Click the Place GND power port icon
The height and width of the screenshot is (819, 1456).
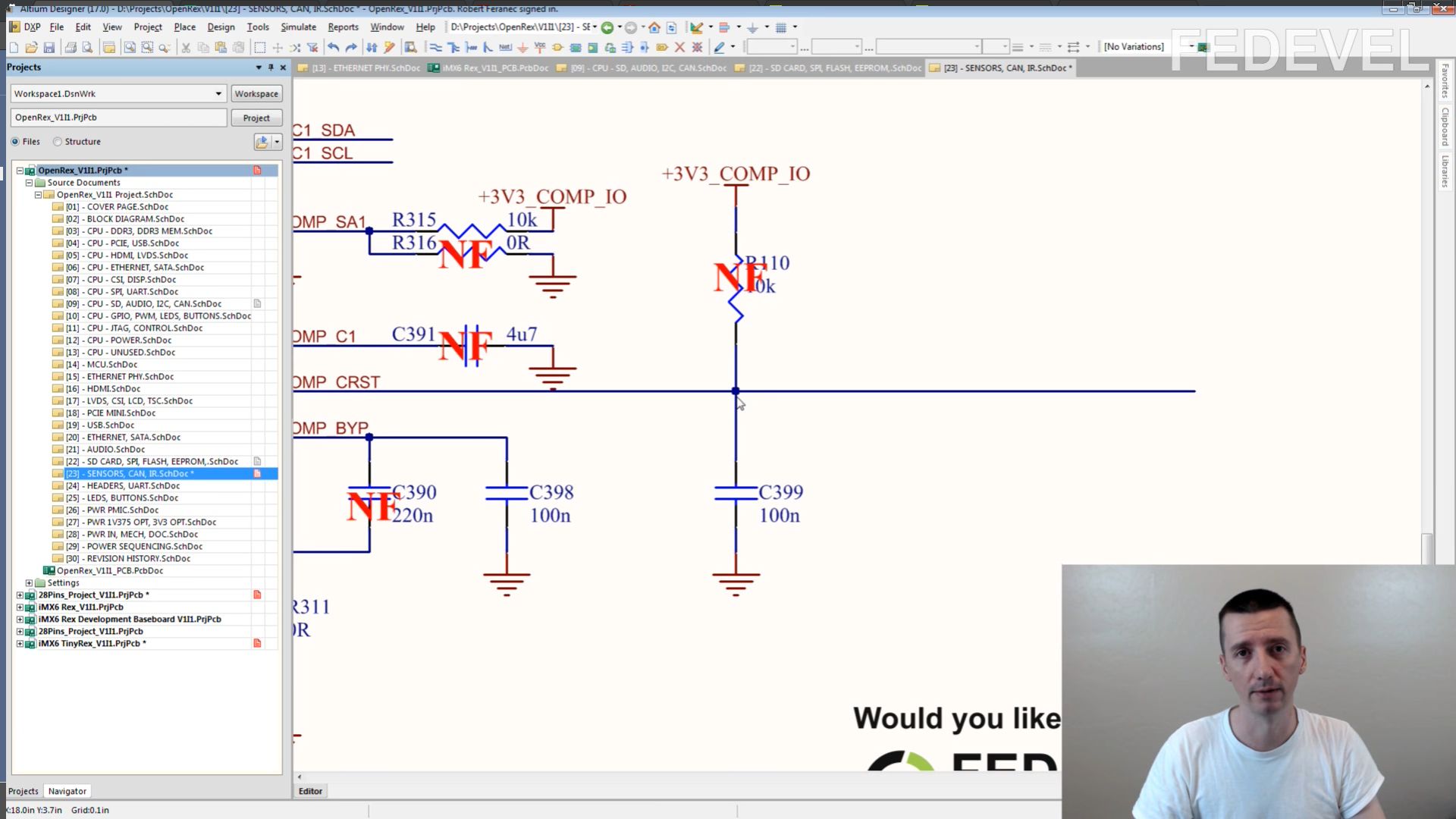point(522,47)
